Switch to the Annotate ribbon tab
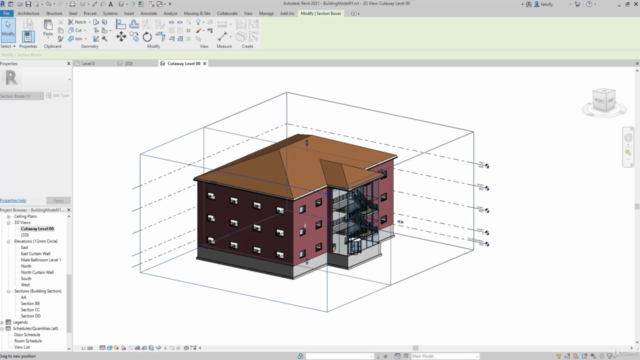This screenshot has width=640, height=360. coord(149,13)
